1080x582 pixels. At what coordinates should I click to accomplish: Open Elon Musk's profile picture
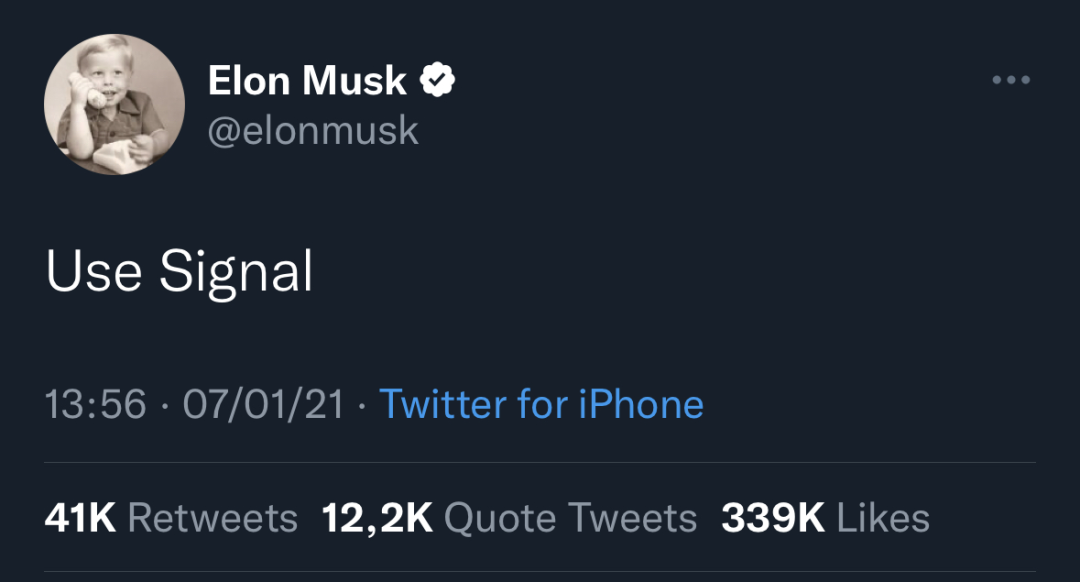coord(115,104)
